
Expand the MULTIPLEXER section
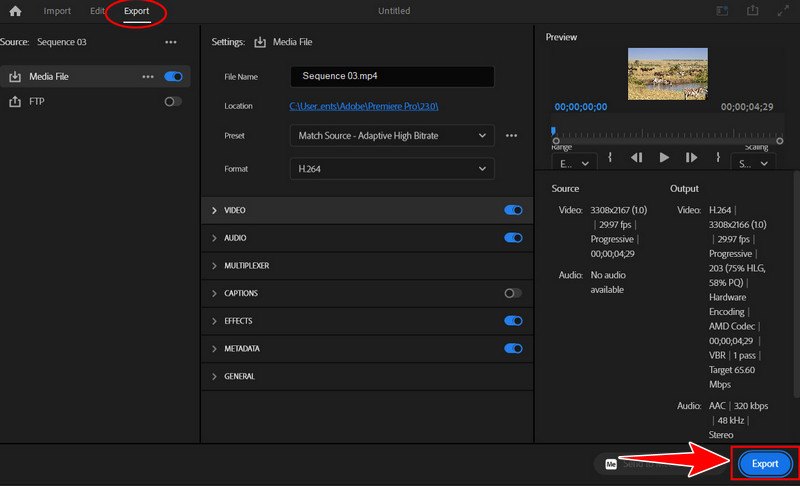(214, 266)
